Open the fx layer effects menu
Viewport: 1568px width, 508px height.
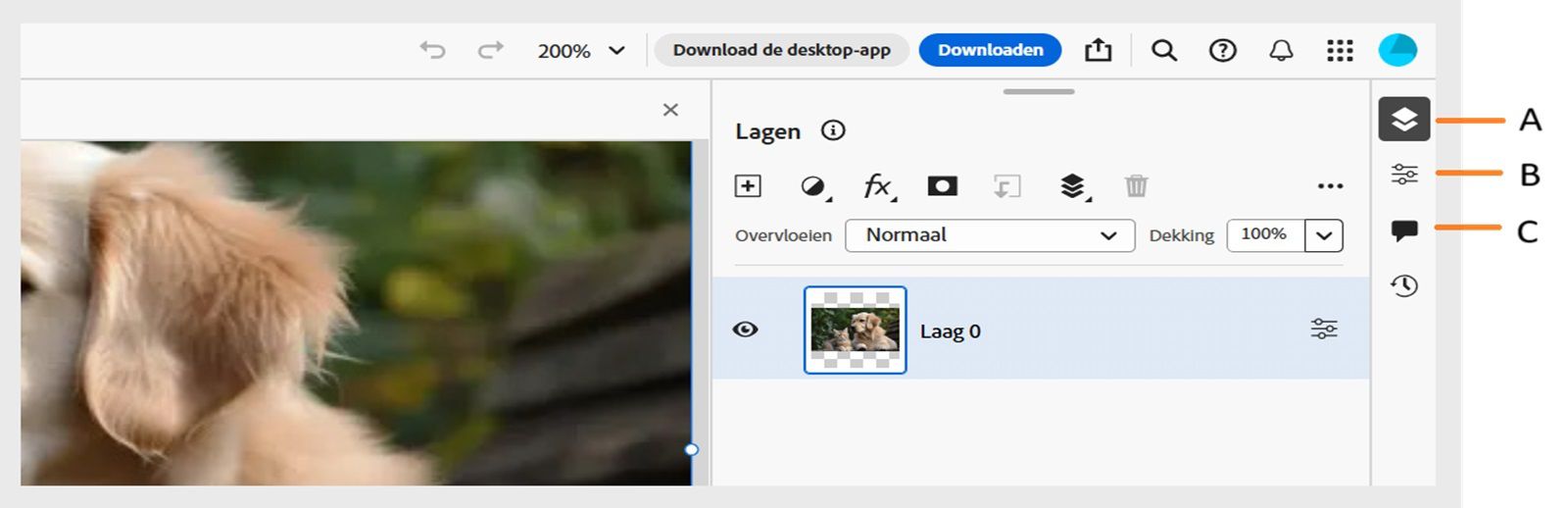click(x=878, y=186)
